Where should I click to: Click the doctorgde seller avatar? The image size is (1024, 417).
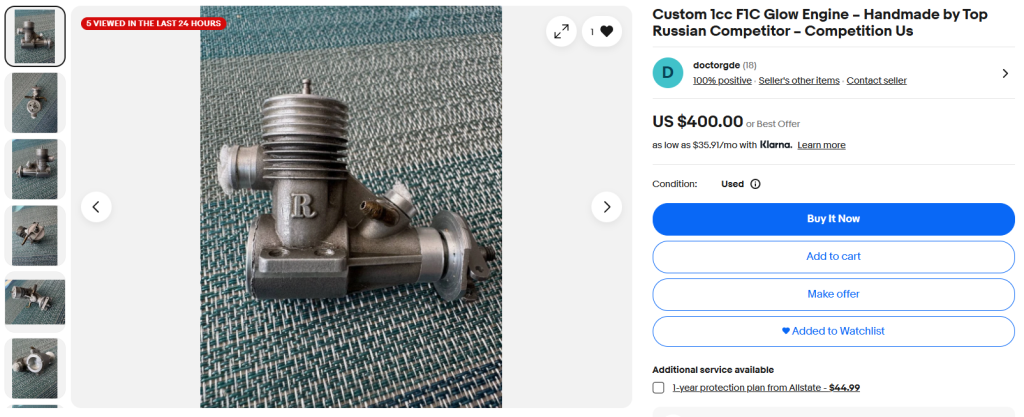point(667,73)
